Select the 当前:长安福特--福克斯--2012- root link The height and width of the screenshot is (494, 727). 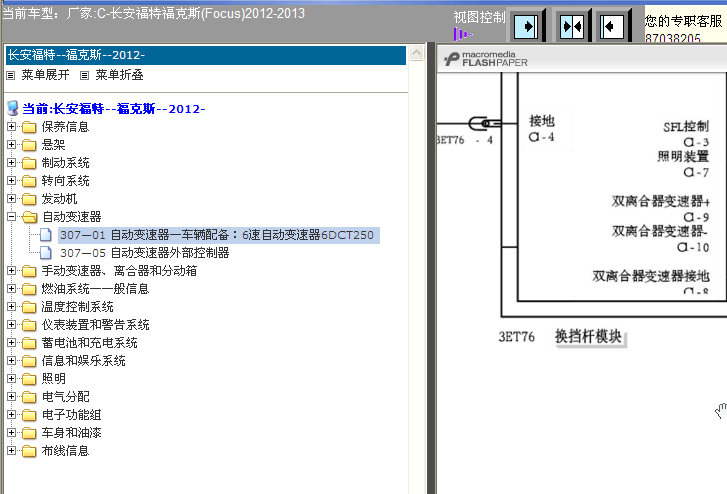(114, 109)
